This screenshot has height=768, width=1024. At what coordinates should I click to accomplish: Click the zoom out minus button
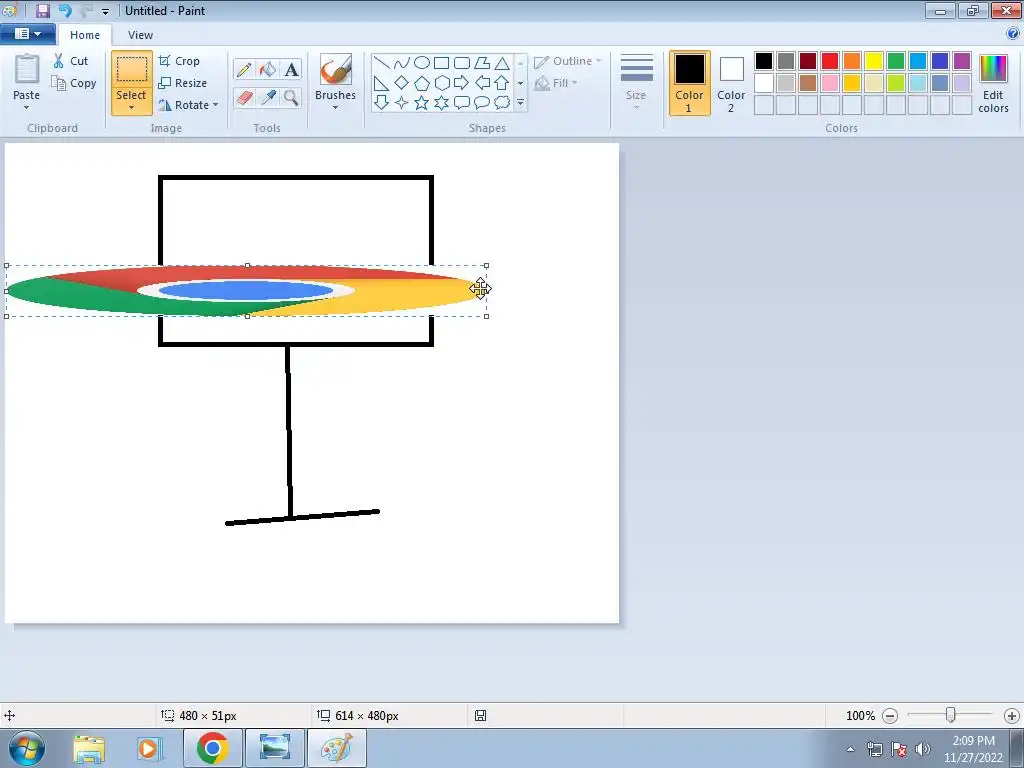pyautogui.click(x=889, y=716)
